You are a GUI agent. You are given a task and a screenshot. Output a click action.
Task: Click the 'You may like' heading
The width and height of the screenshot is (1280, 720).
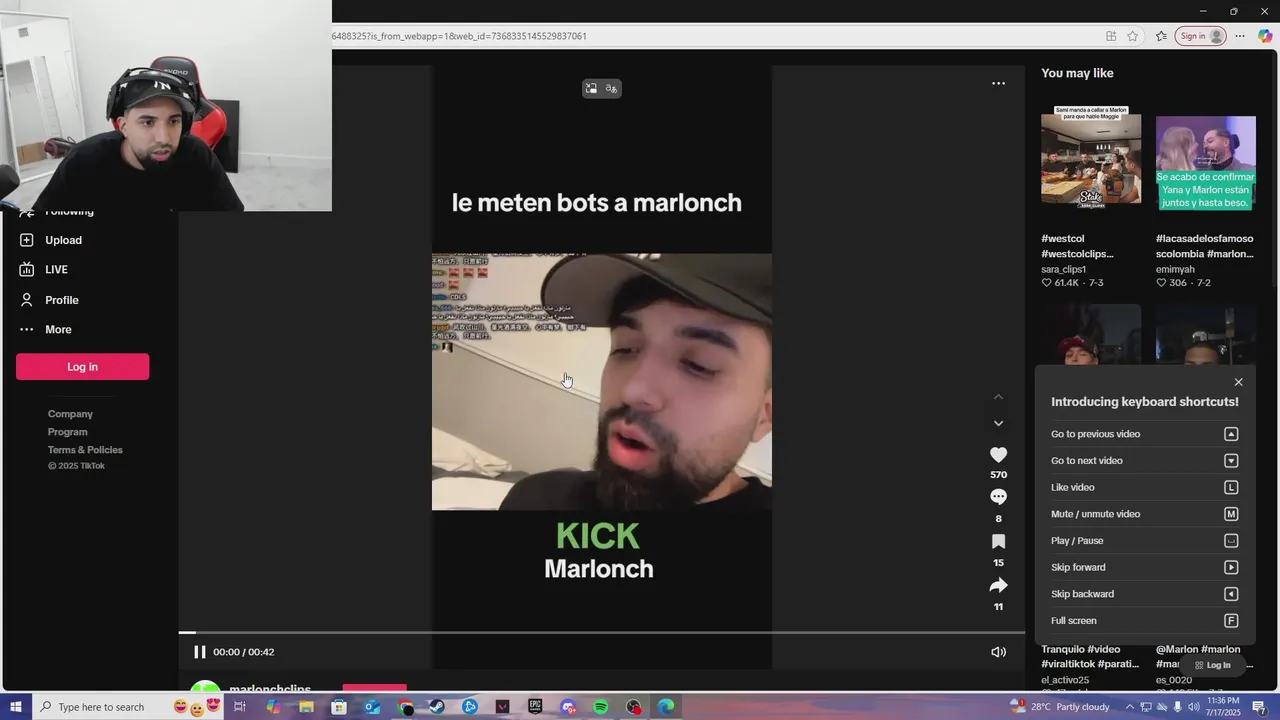(1077, 73)
